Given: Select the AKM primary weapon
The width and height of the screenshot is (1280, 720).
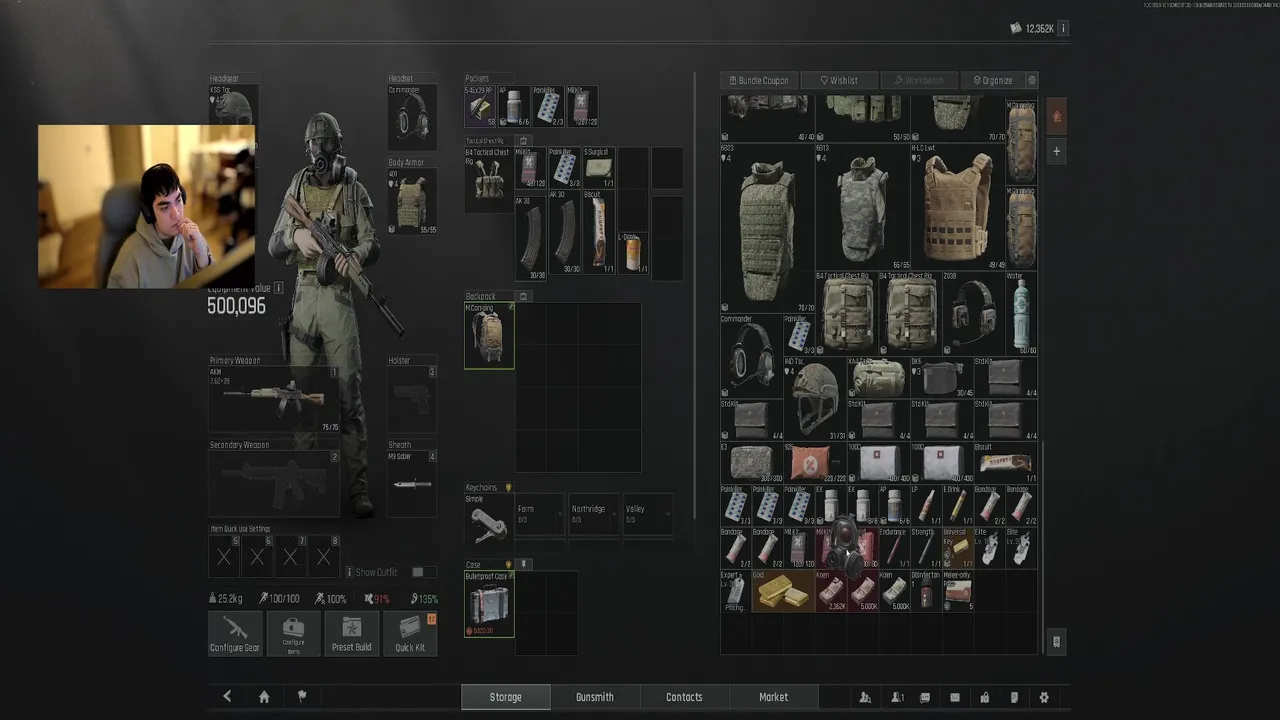Looking at the screenshot, I should coord(273,399).
